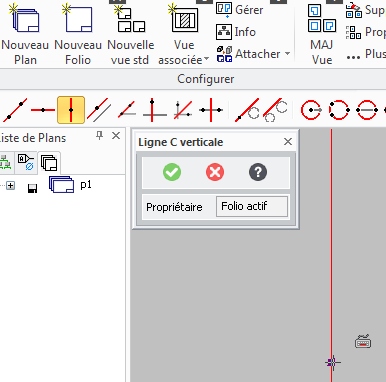Click the on-screen keyboard icon in canvas
The image size is (386, 382).
[363, 342]
